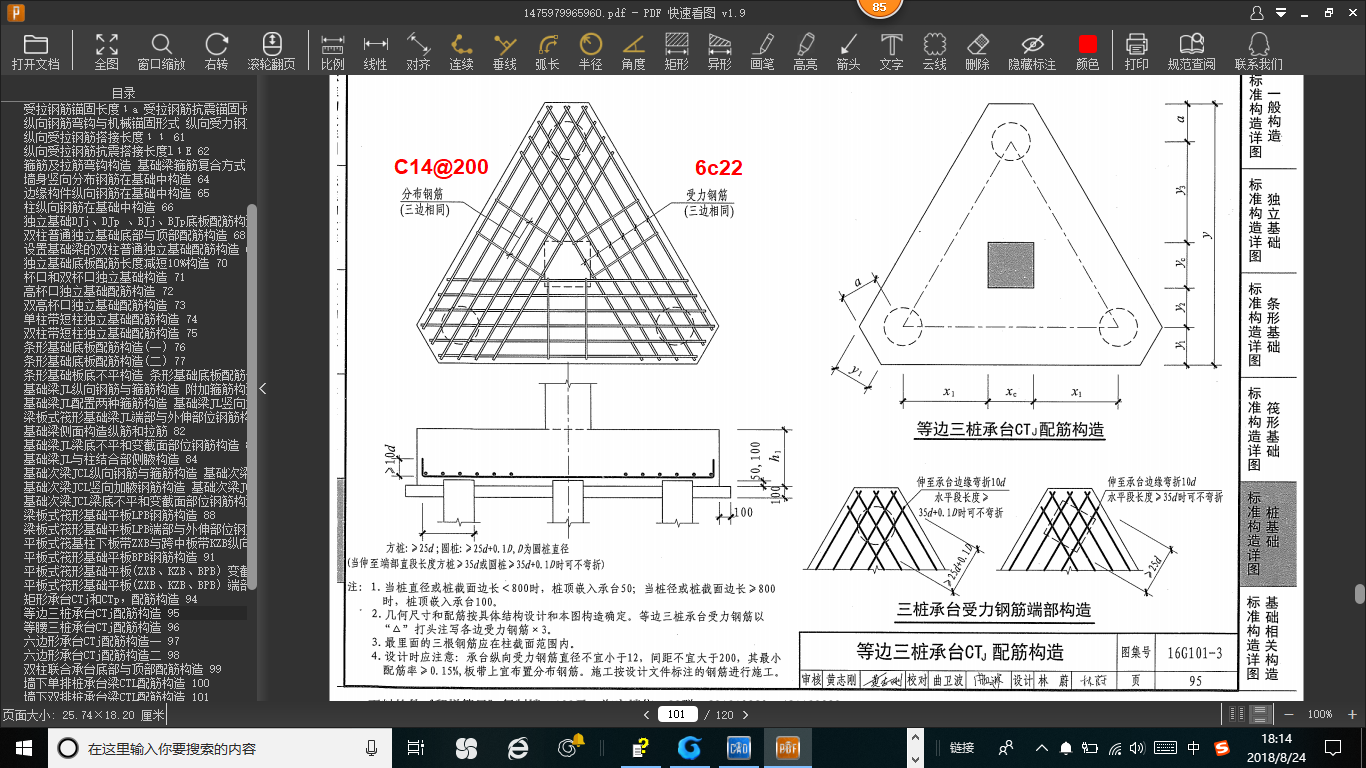Image resolution: width=1366 pixels, height=768 pixels.
Task: Select the 画笔 brush tool
Action: pos(762,51)
